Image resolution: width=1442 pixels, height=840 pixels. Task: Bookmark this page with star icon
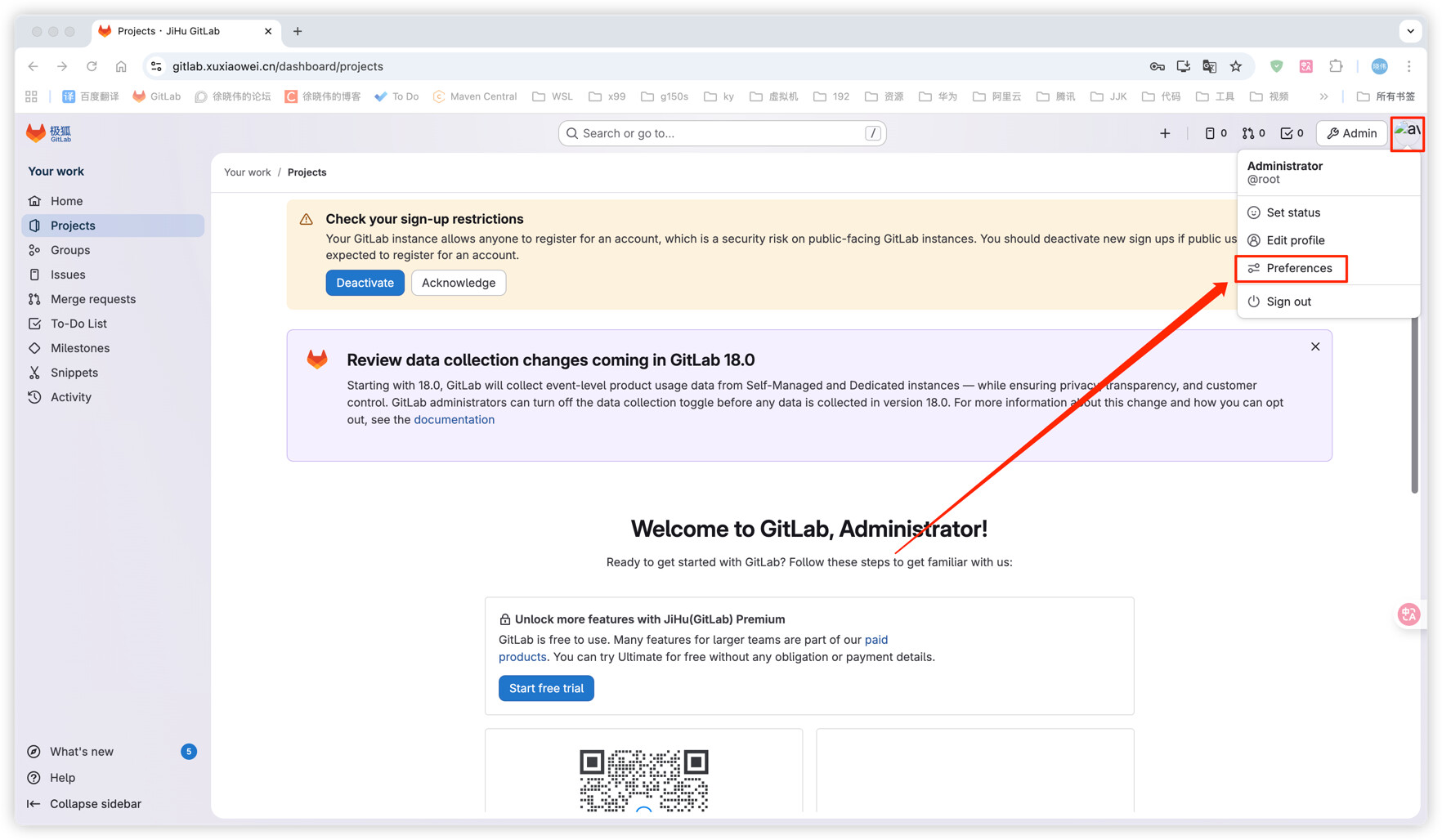pos(1236,66)
